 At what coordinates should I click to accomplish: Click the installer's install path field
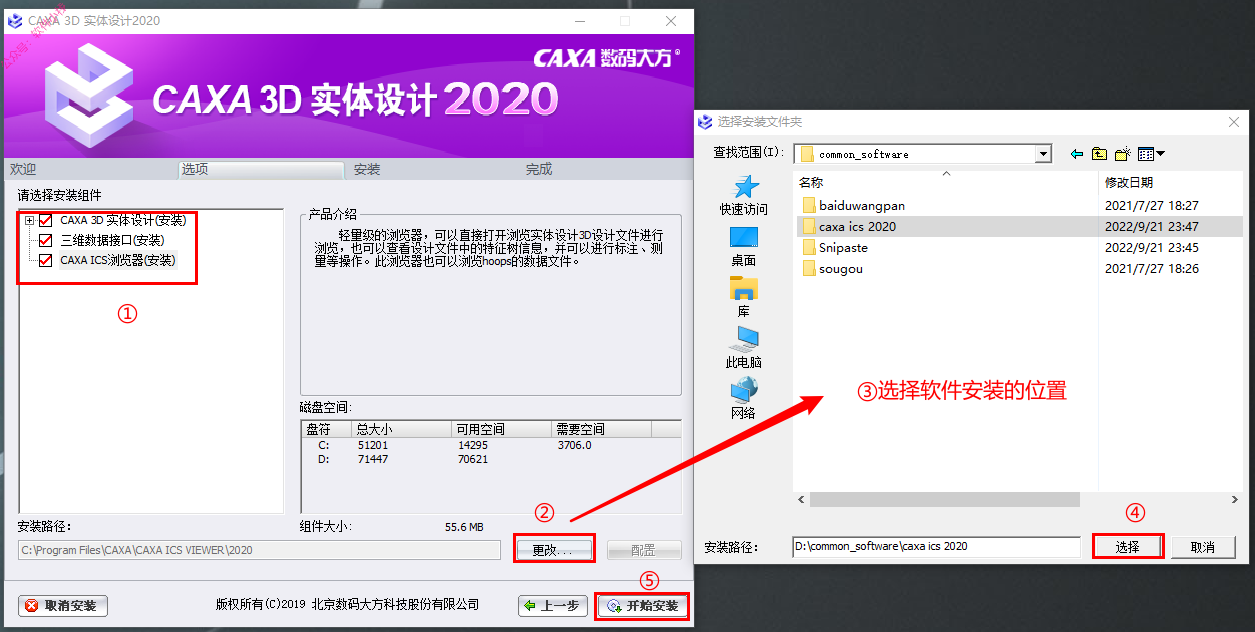pyautogui.click(x=259, y=550)
